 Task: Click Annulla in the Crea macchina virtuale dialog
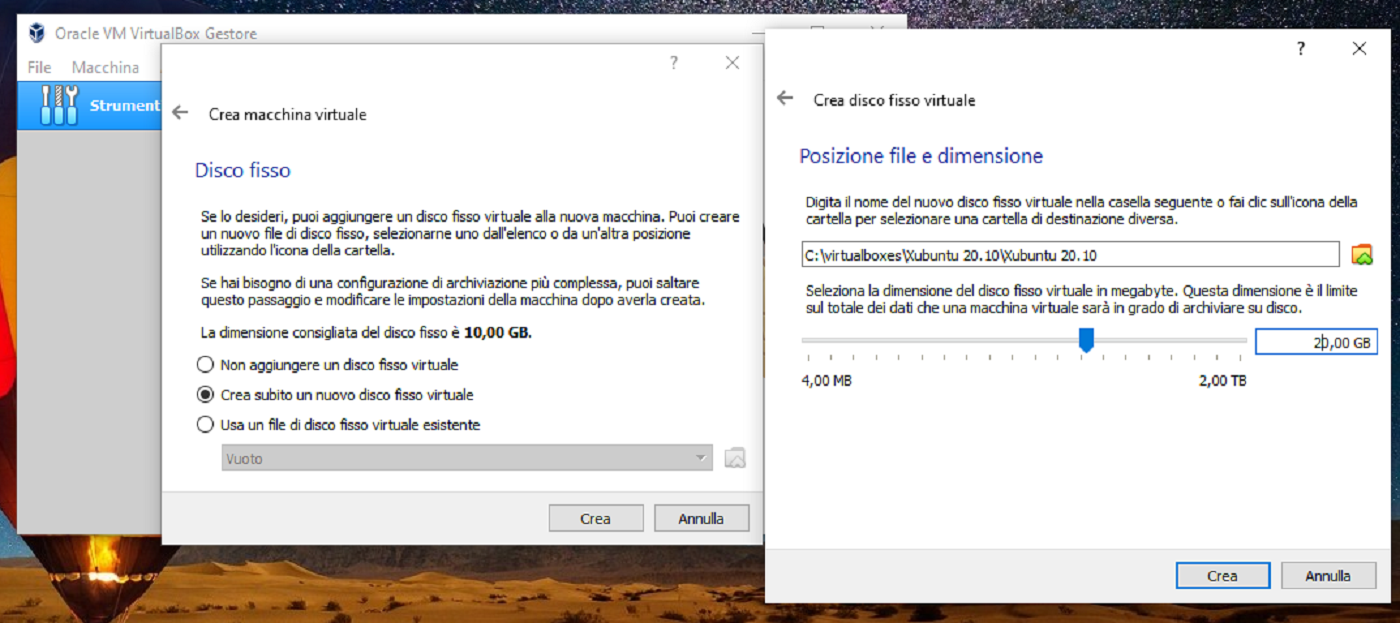701,517
